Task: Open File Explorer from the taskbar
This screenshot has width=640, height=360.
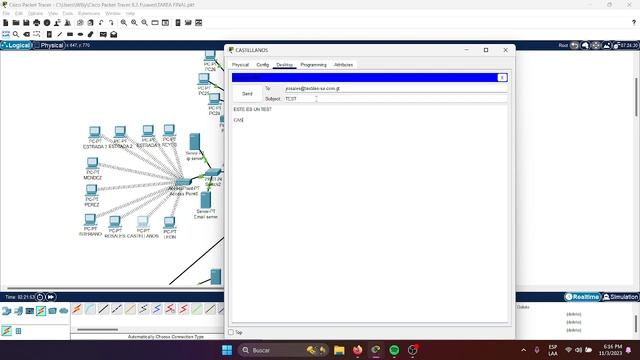Action: (x=339, y=350)
